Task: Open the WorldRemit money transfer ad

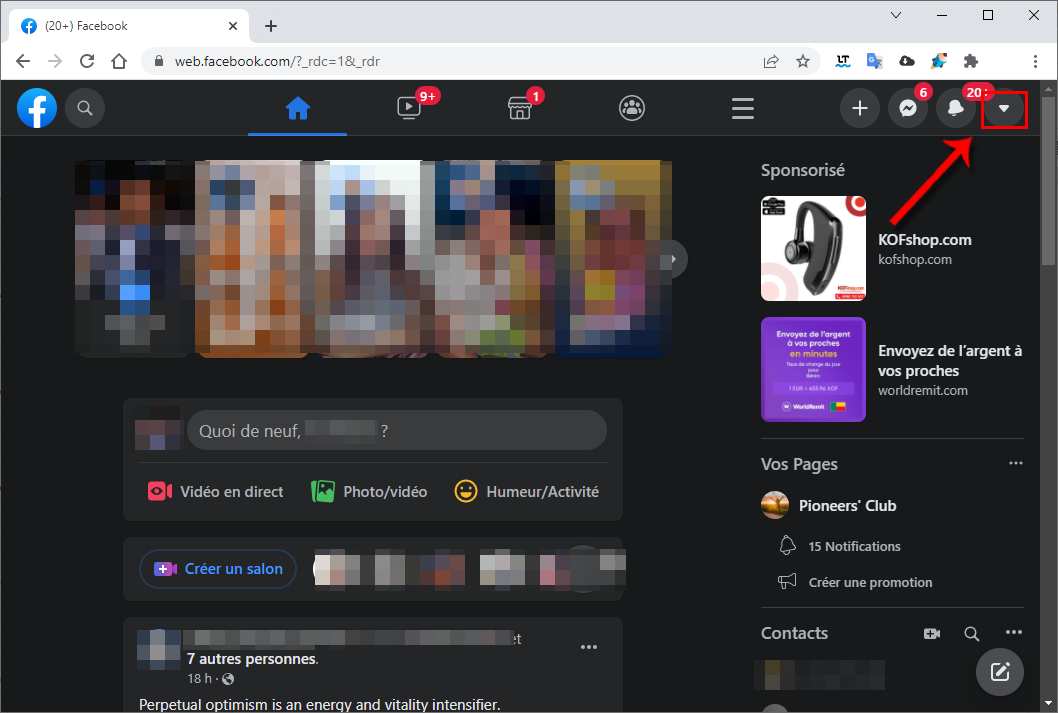Action: tap(949, 361)
